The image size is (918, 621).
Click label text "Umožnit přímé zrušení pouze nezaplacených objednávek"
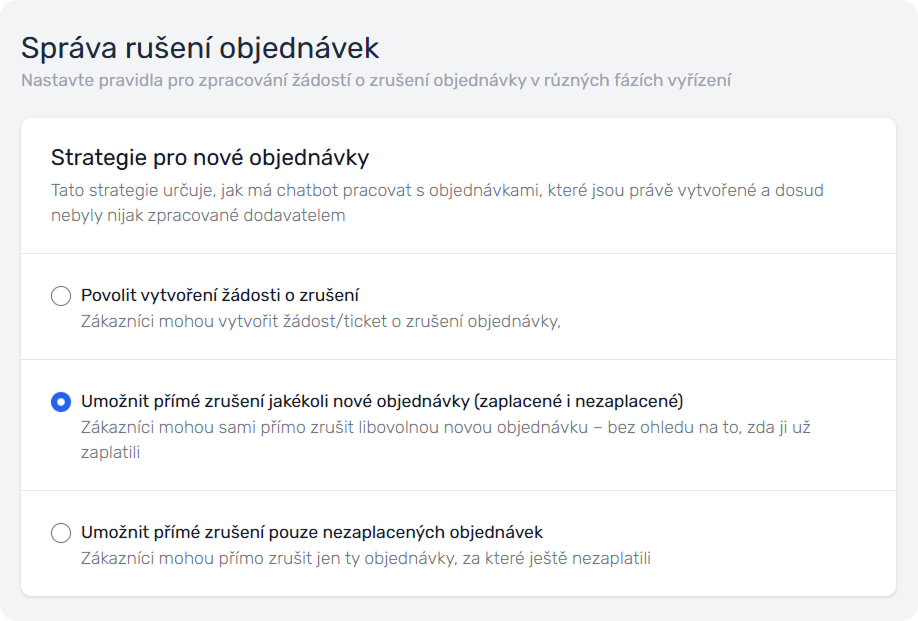tap(311, 532)
